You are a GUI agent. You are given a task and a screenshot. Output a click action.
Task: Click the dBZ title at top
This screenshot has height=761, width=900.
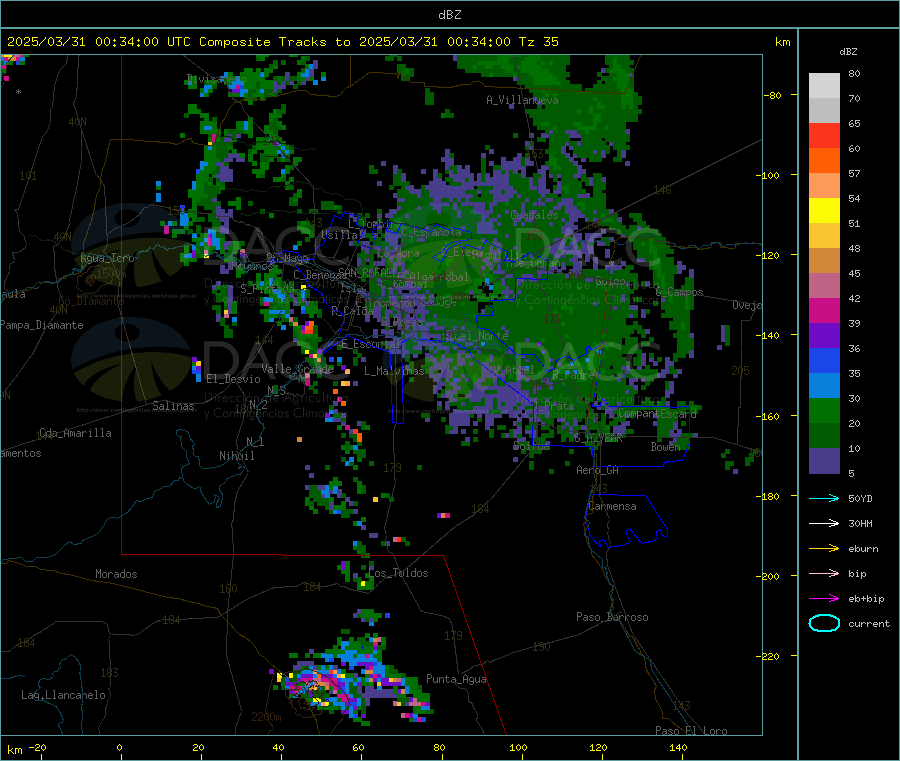click(x=449, y=15)
